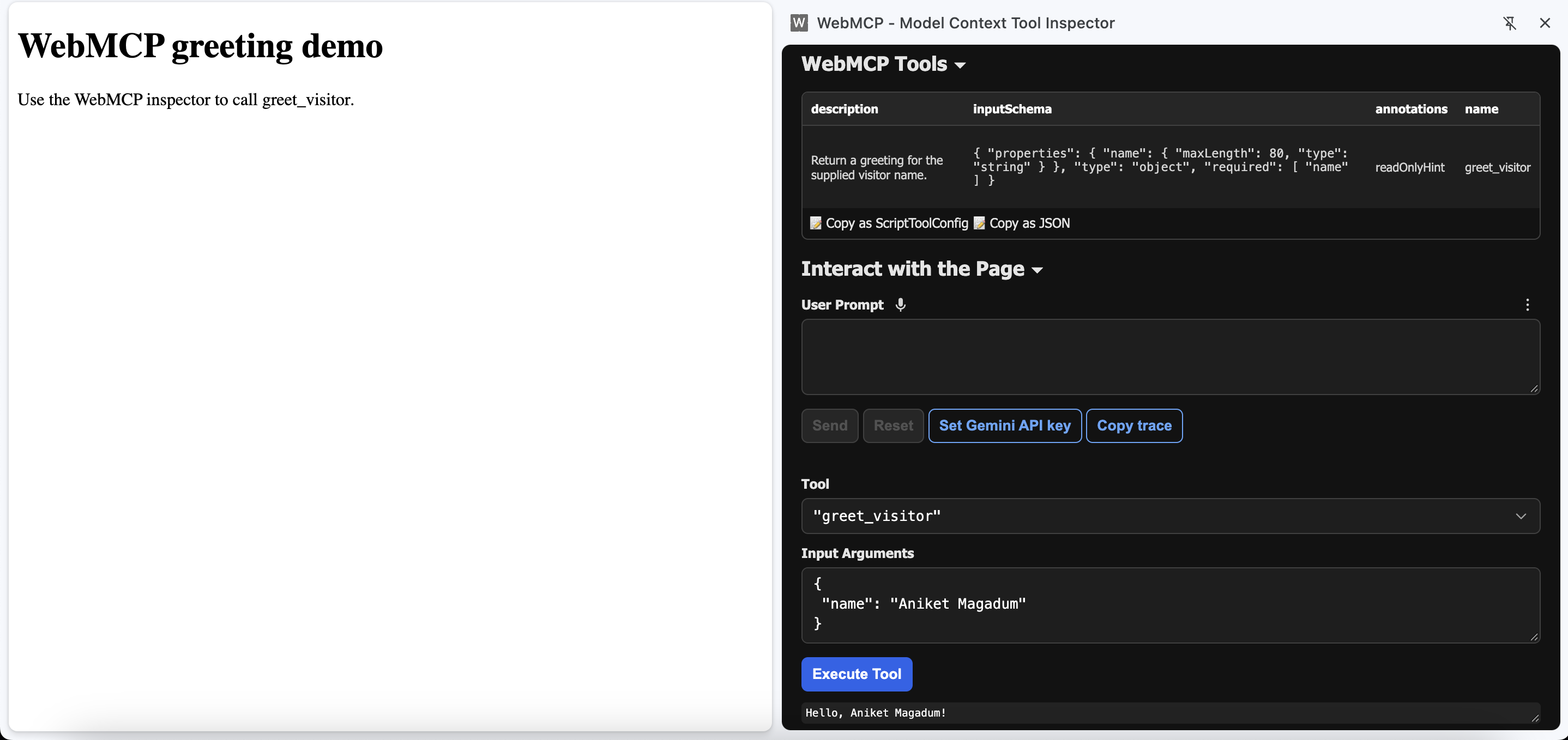Click the microphone icon beside User Prompt

point(900,304)
